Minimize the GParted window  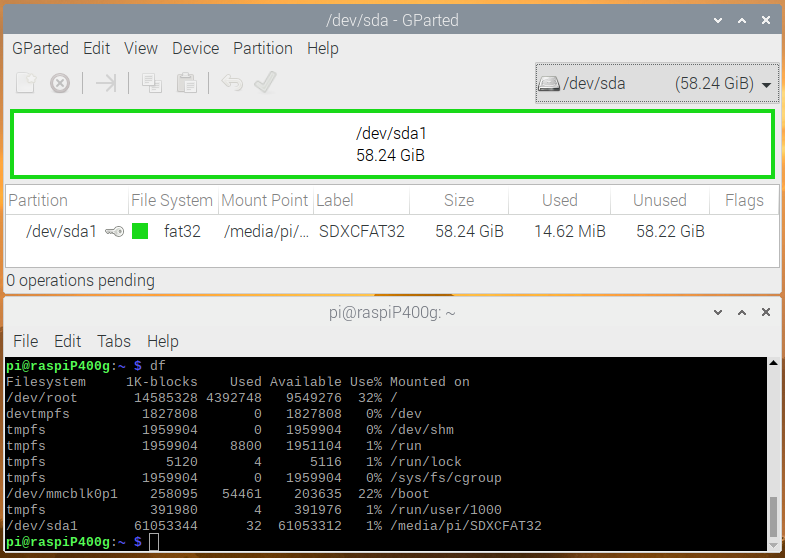(x=718, y=21)
